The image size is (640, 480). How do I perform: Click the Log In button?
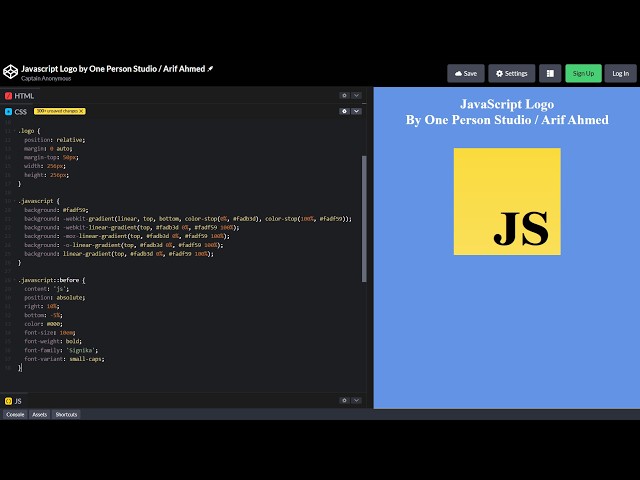[620, 73]
